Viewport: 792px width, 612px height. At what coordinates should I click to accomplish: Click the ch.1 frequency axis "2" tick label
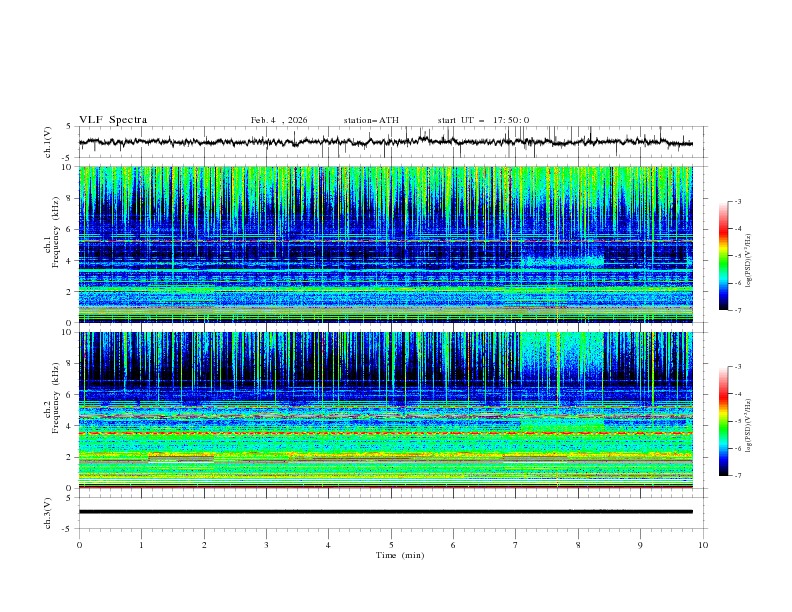[70, 292]
